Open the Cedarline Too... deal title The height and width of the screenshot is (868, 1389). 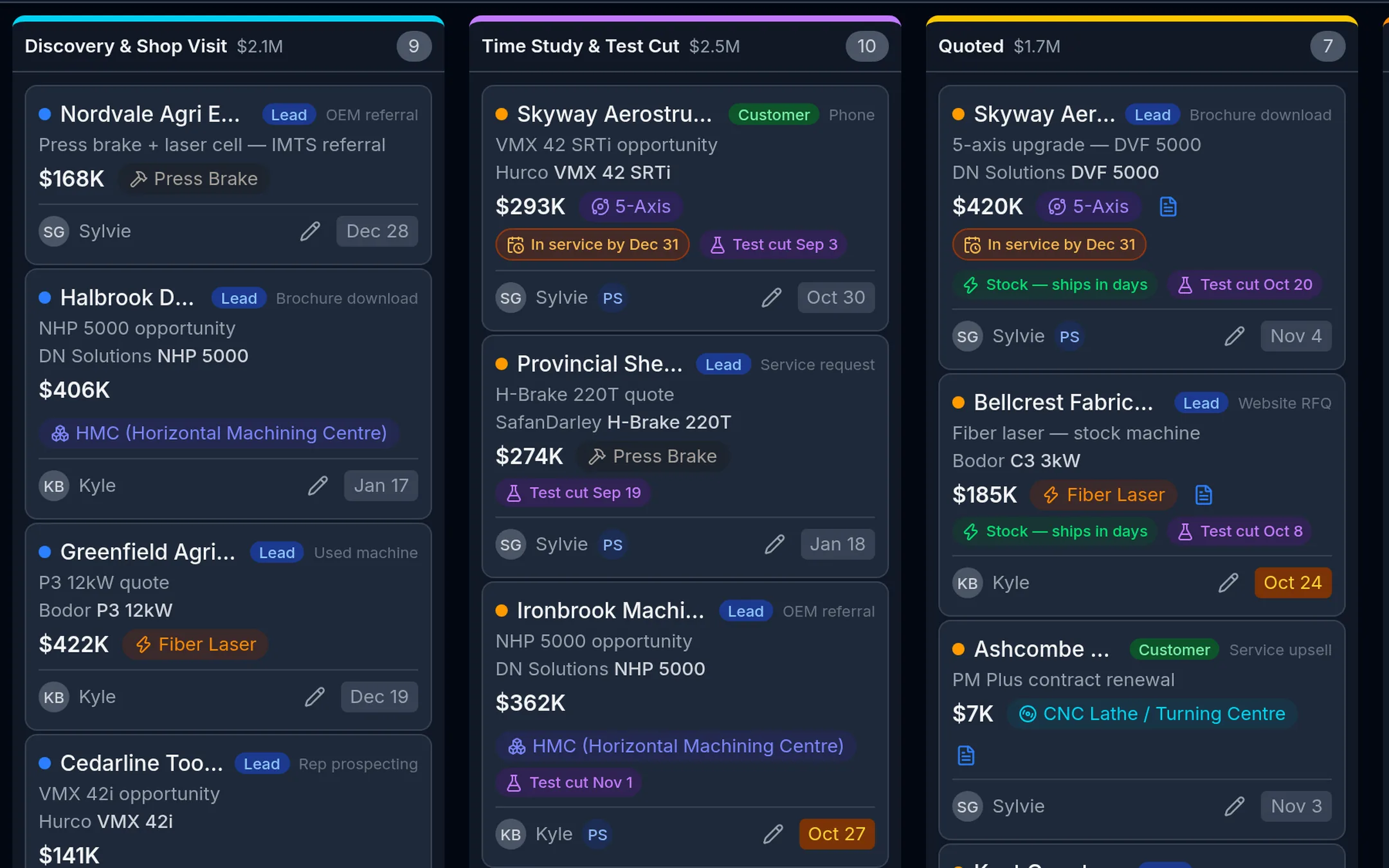tap(141, 763)
